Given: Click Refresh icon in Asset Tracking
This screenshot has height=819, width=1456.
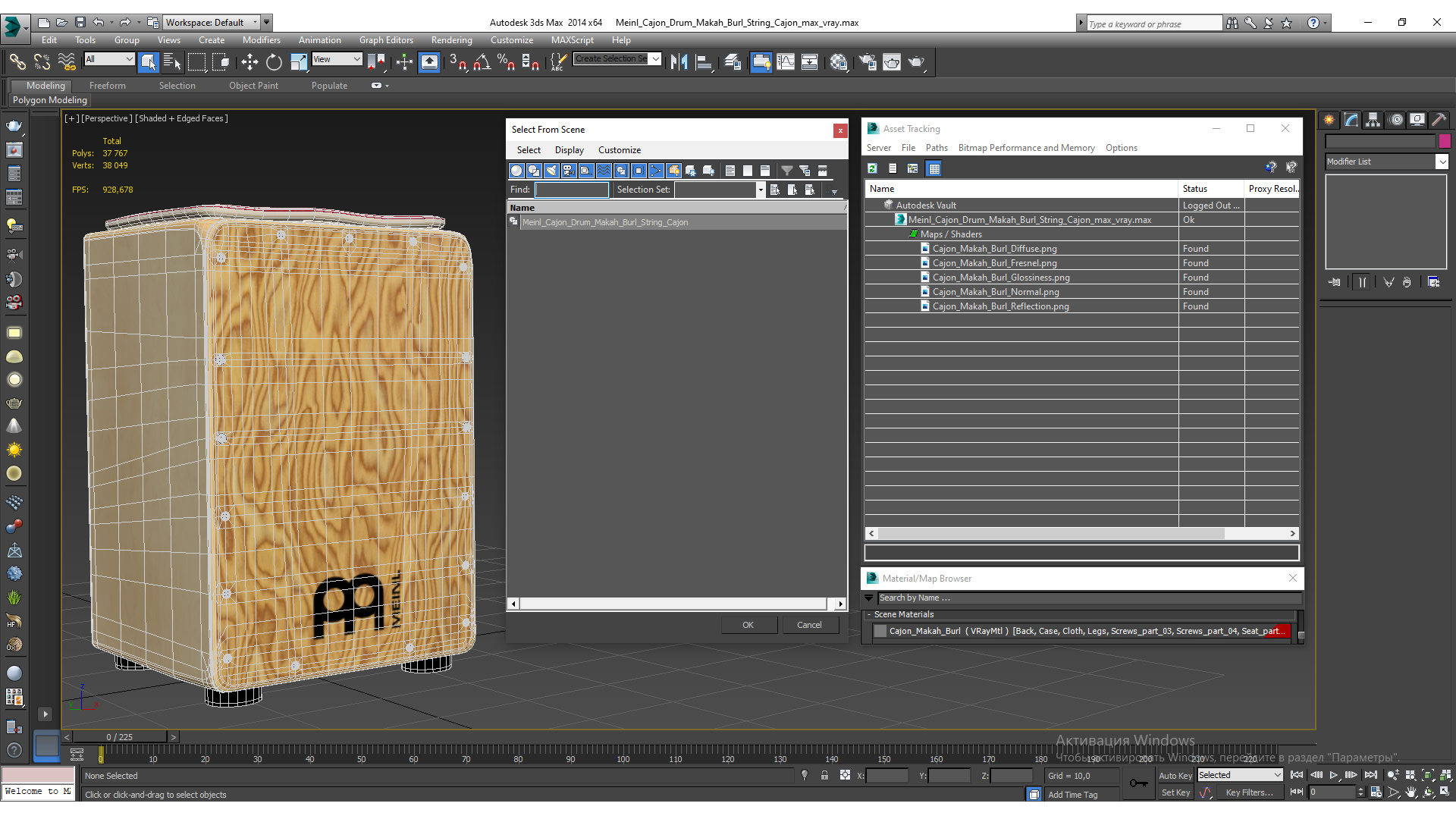Looking at the screenshot, I should [873, 168].
